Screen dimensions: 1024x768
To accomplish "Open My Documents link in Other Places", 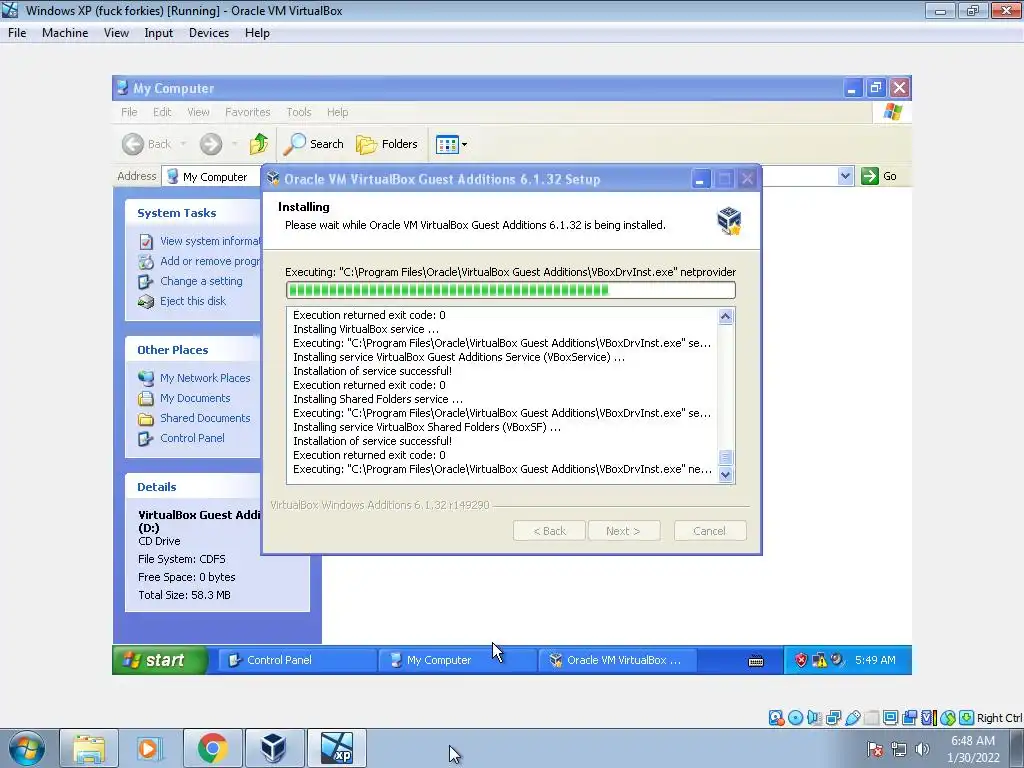I will point(195,398).
